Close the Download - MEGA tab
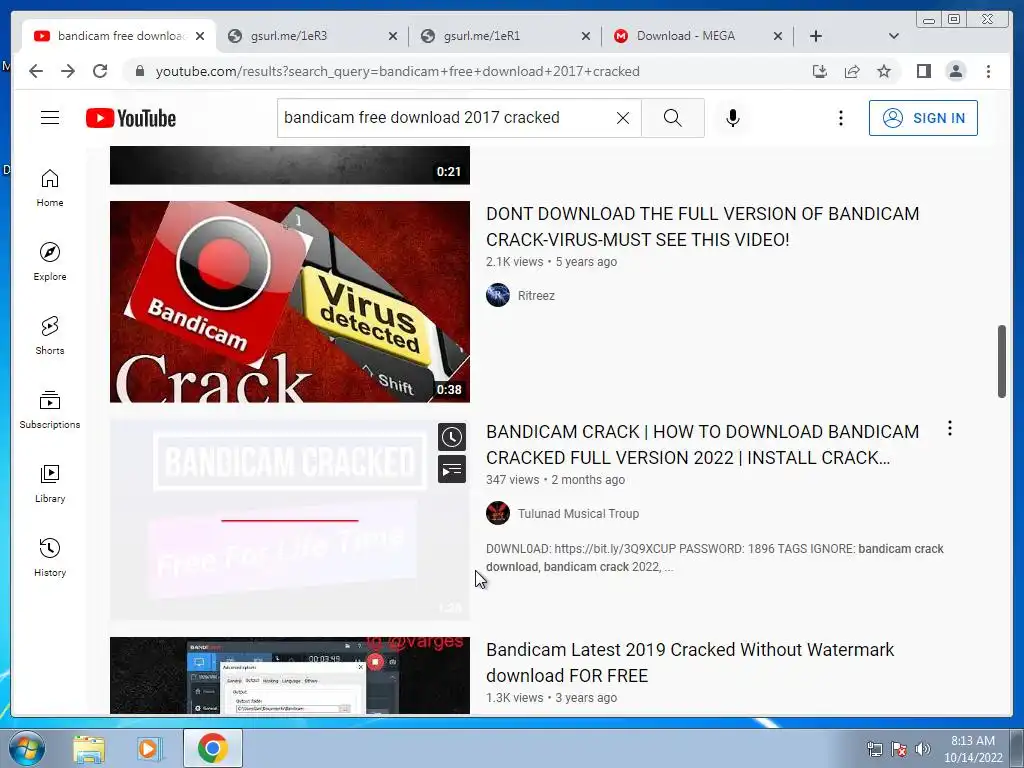1024x768 pixels. [778, 36]
